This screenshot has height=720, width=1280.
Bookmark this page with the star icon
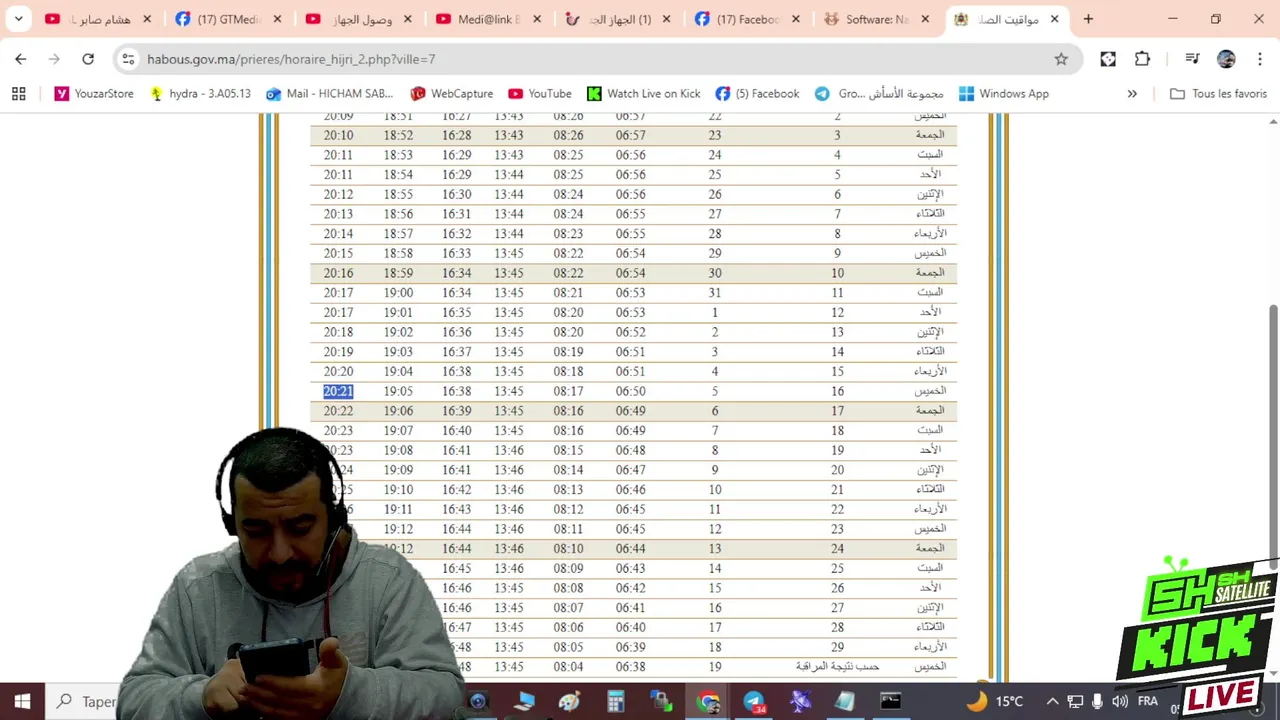coord(1061,59)
